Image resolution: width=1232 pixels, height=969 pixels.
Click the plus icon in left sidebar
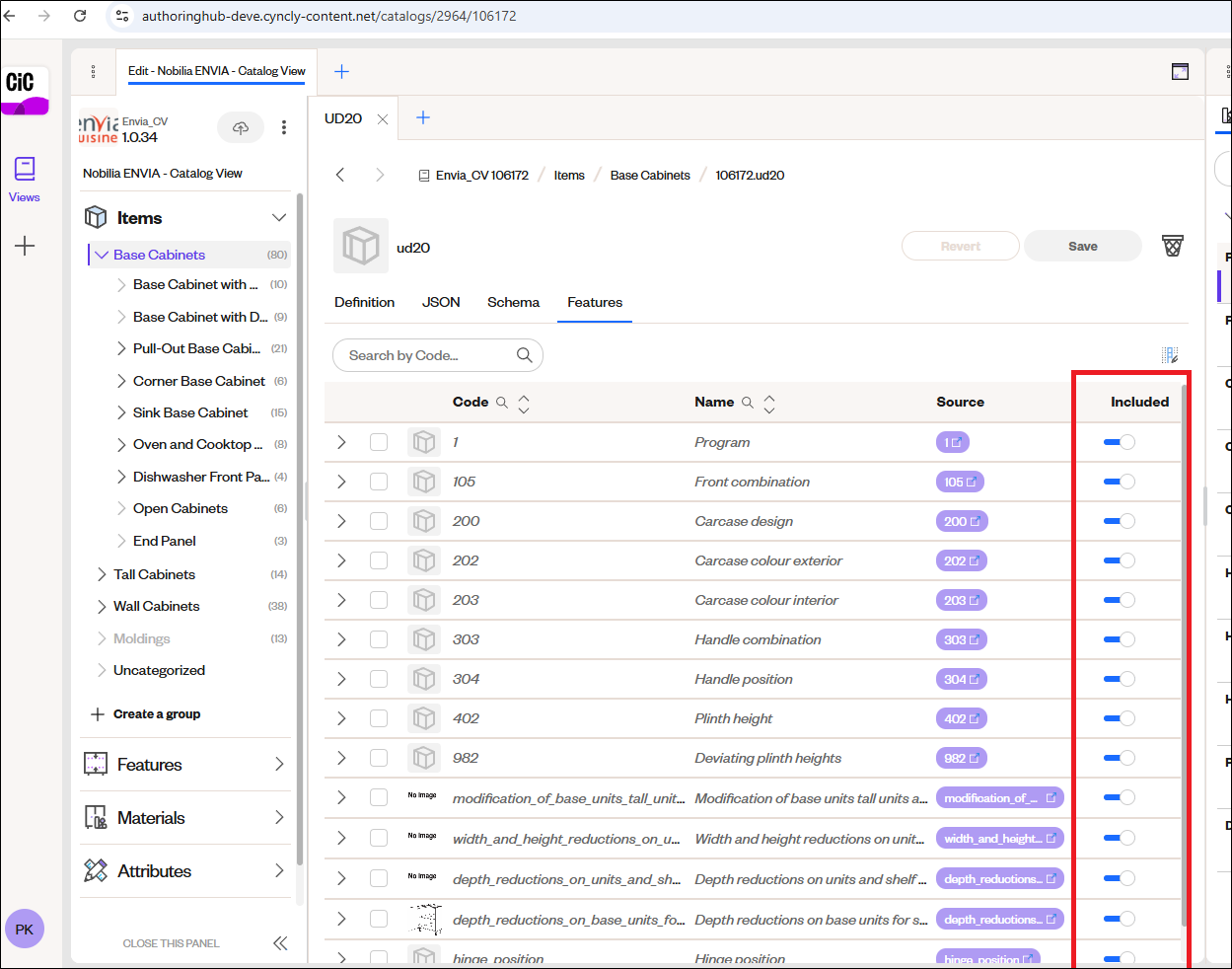pos(25,246)
